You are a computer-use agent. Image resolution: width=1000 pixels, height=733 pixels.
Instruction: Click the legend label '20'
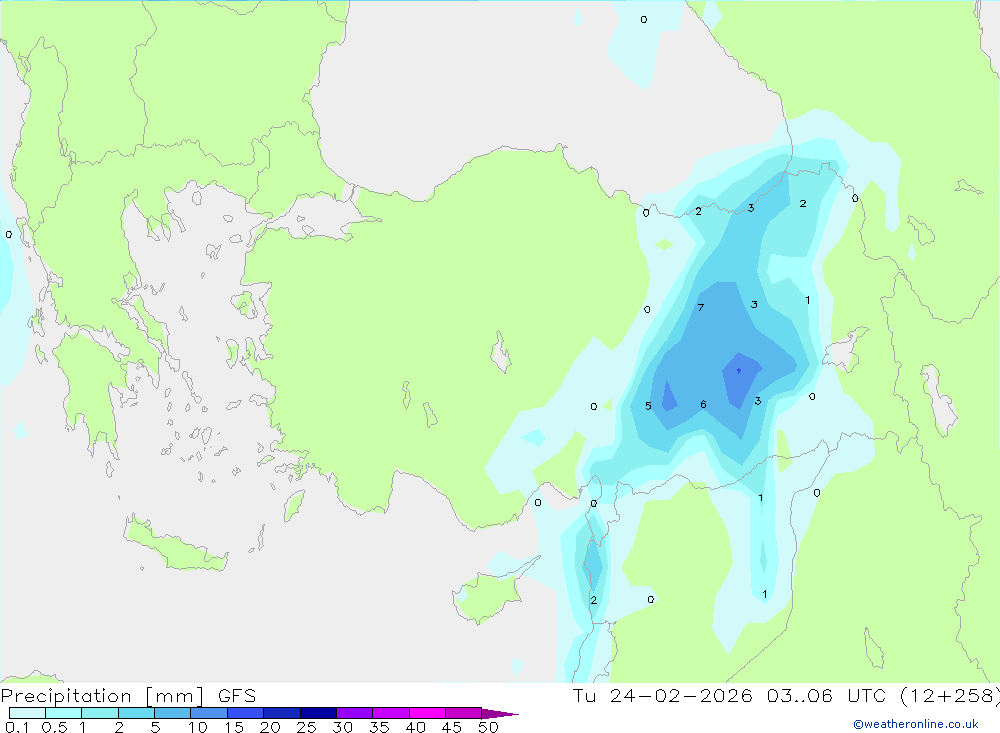(270, 727)
